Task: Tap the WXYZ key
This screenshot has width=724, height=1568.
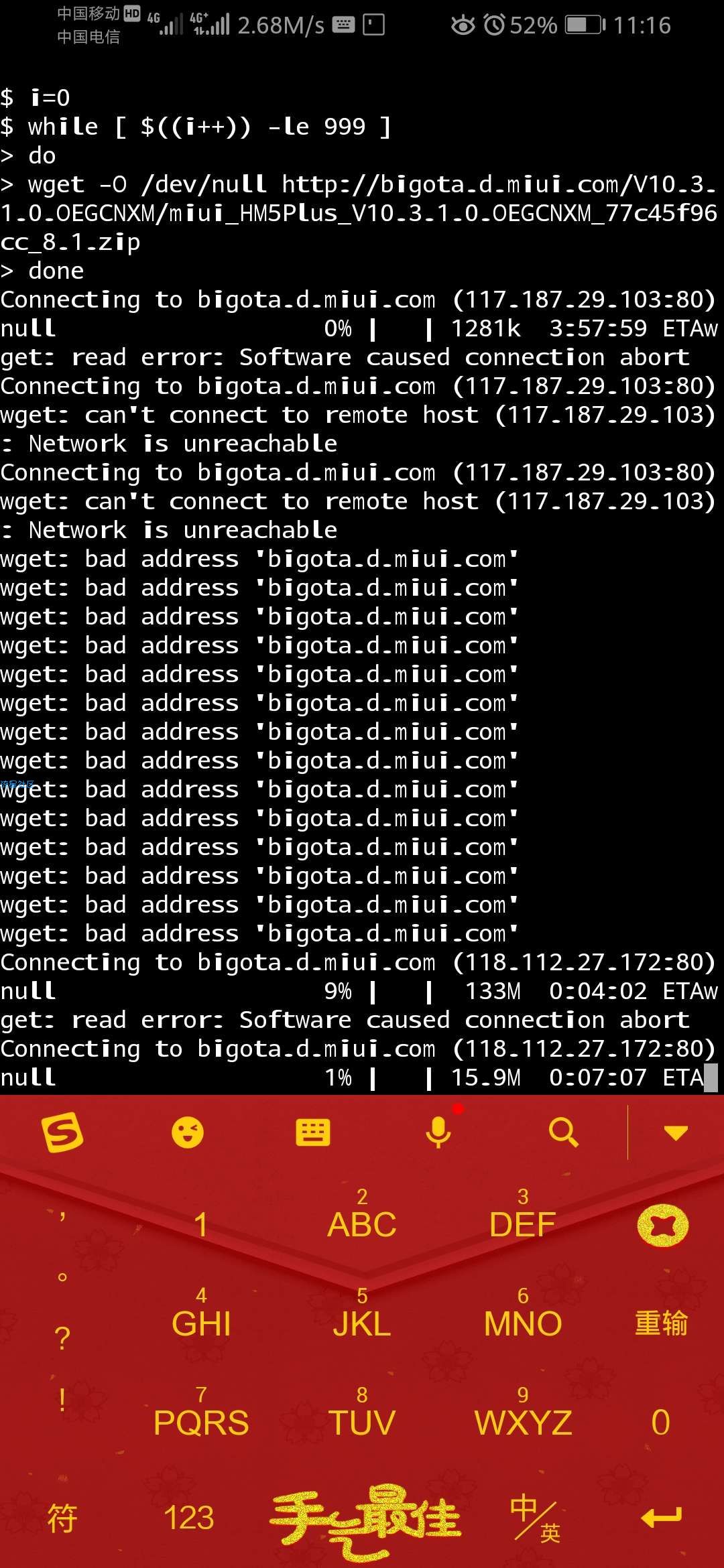Action: [x=523, y=1413]
